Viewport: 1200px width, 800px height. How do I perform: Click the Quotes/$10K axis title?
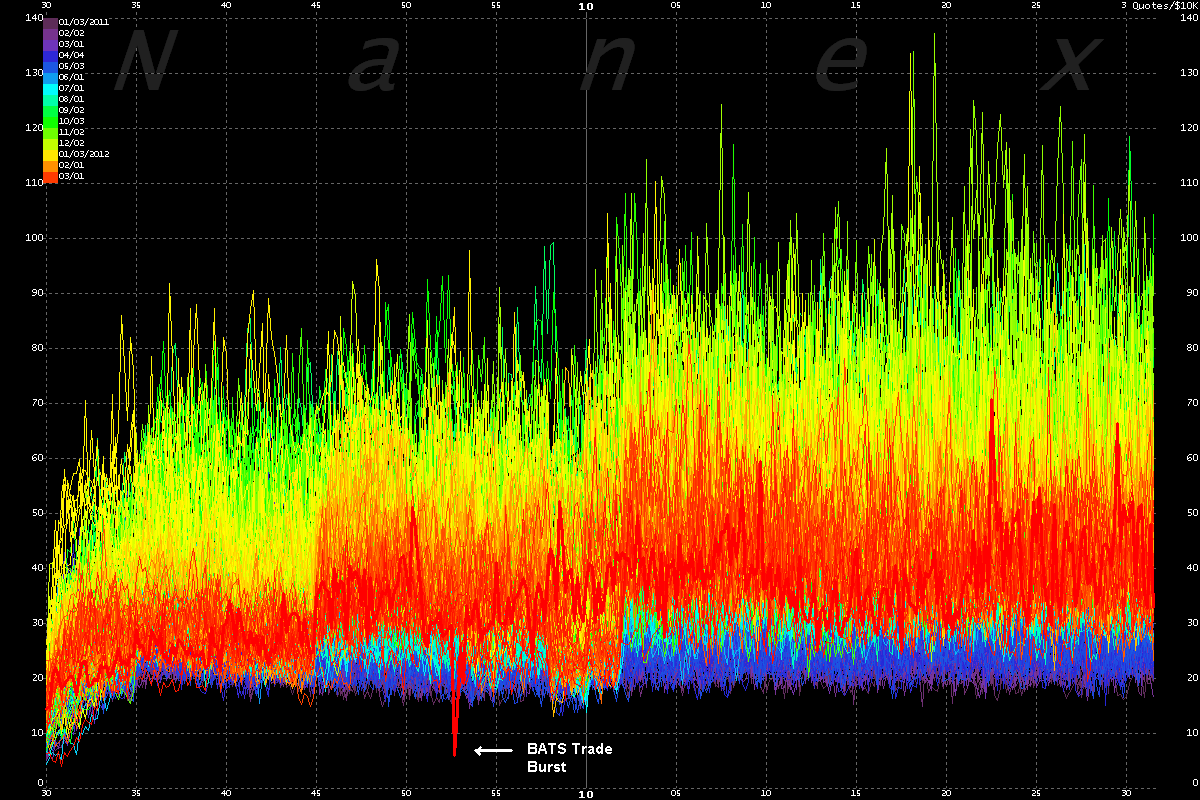point(1165,5)
